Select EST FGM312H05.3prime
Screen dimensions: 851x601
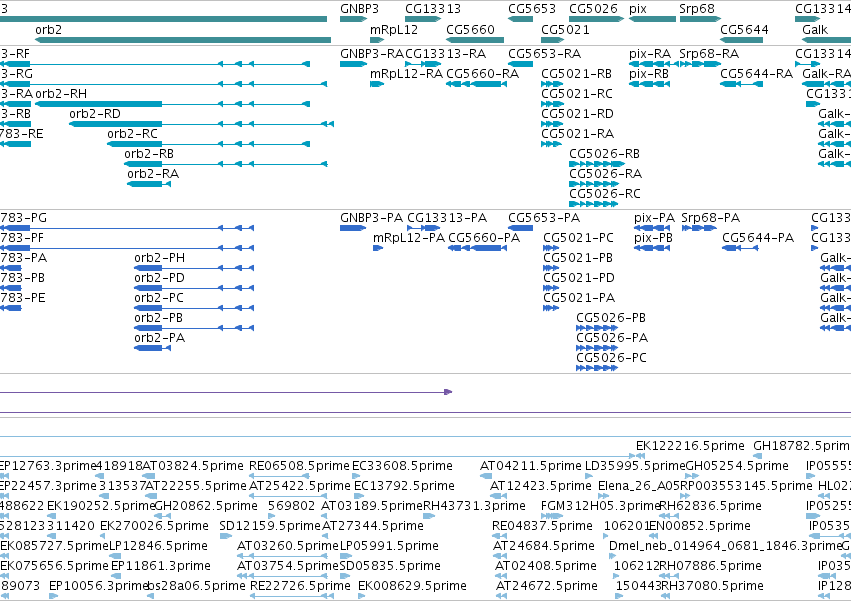[600, 507]
